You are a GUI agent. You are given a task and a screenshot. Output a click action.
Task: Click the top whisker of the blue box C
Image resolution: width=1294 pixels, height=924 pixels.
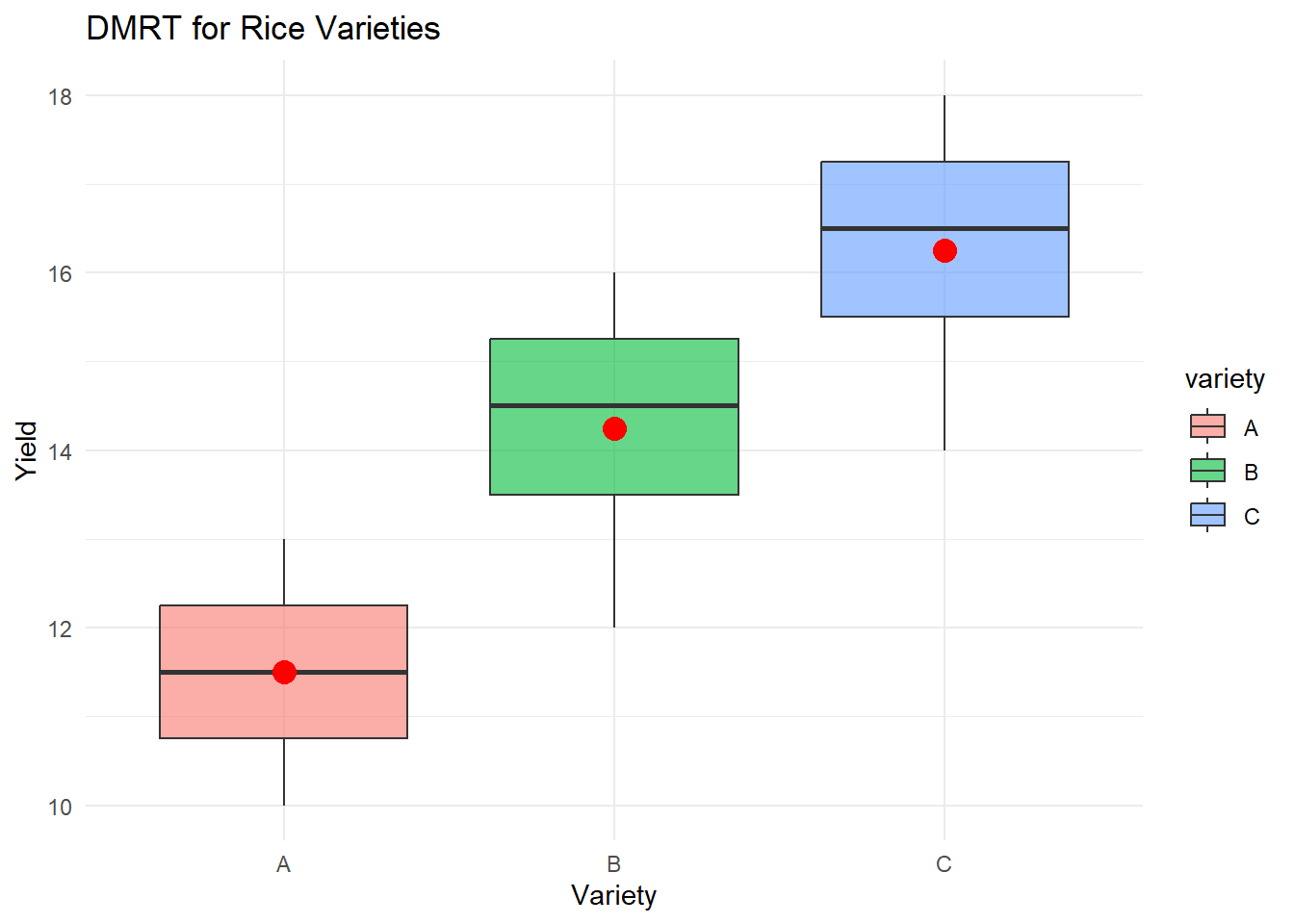coord(945,128)
